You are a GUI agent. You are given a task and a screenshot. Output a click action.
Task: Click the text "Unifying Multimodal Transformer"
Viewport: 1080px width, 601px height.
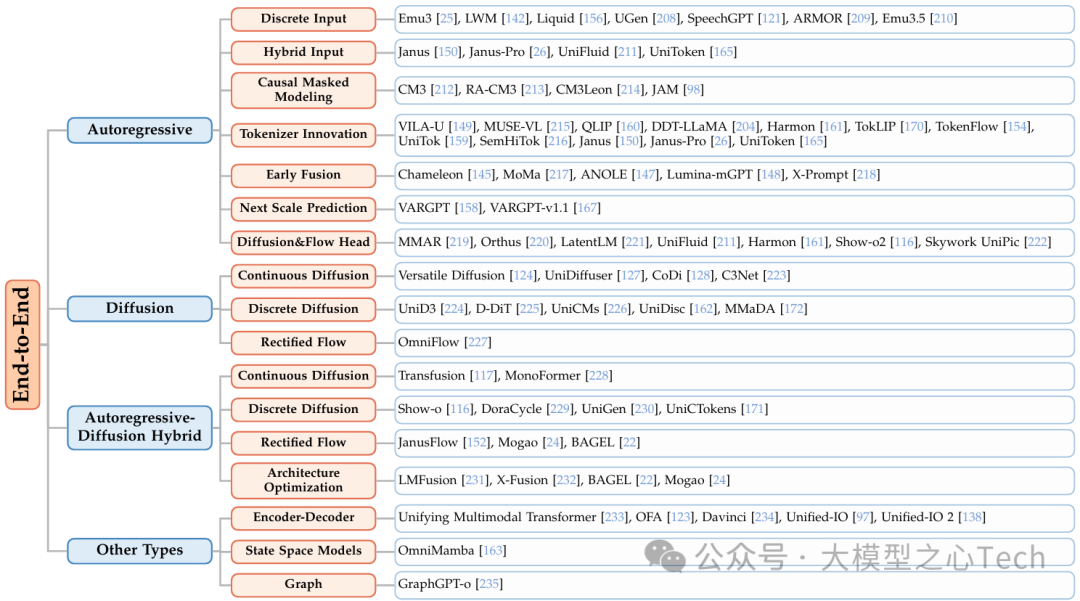click(497, 517)
